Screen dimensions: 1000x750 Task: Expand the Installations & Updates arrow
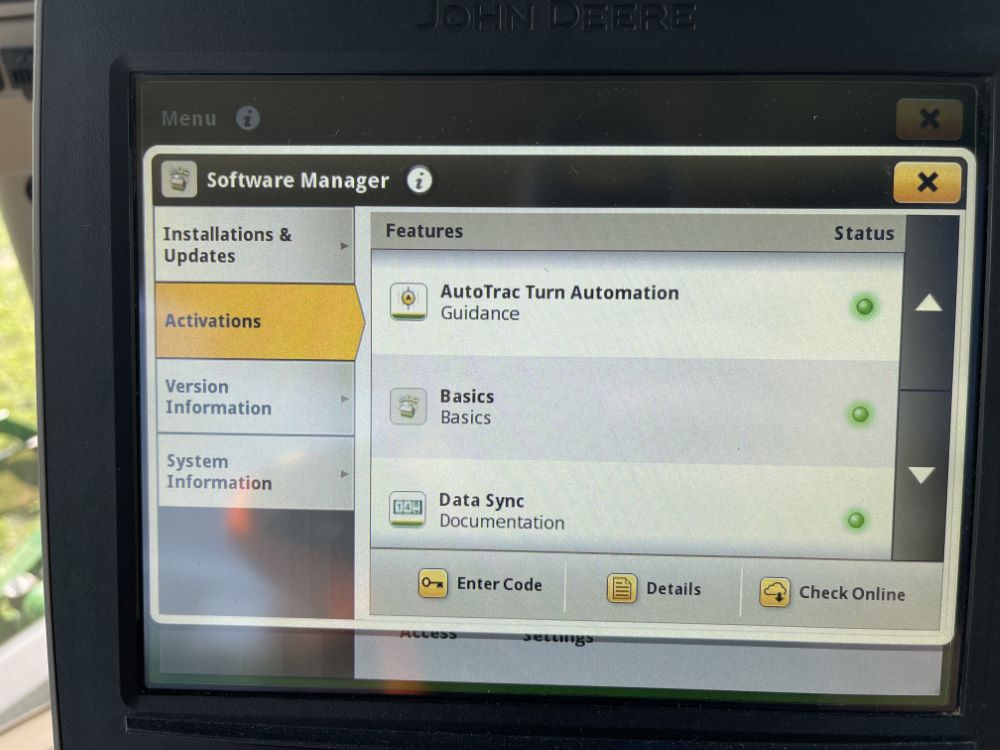click(x=344, y=246)
